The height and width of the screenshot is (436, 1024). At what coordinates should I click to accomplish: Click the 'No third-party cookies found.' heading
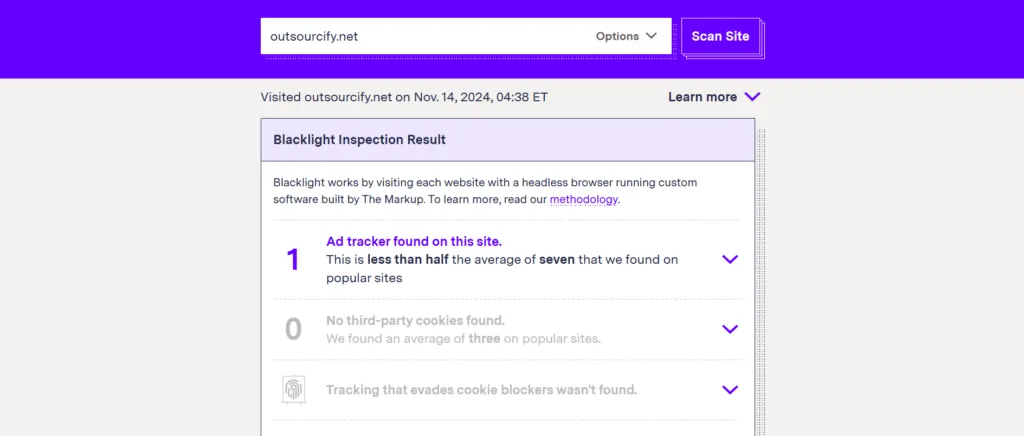(415, 320)
